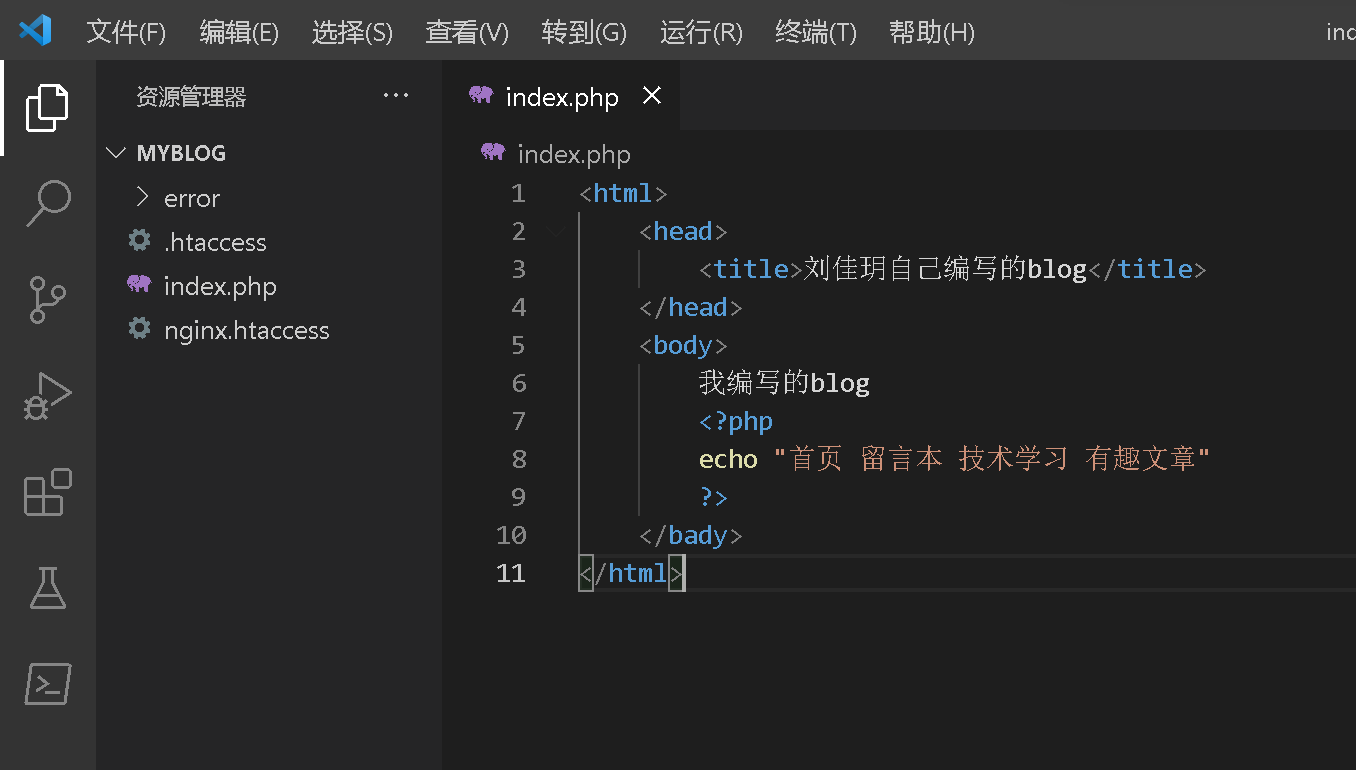1356x770 pixels.
Task: Open the 运行(R) menu
Action: pos(701,32)
